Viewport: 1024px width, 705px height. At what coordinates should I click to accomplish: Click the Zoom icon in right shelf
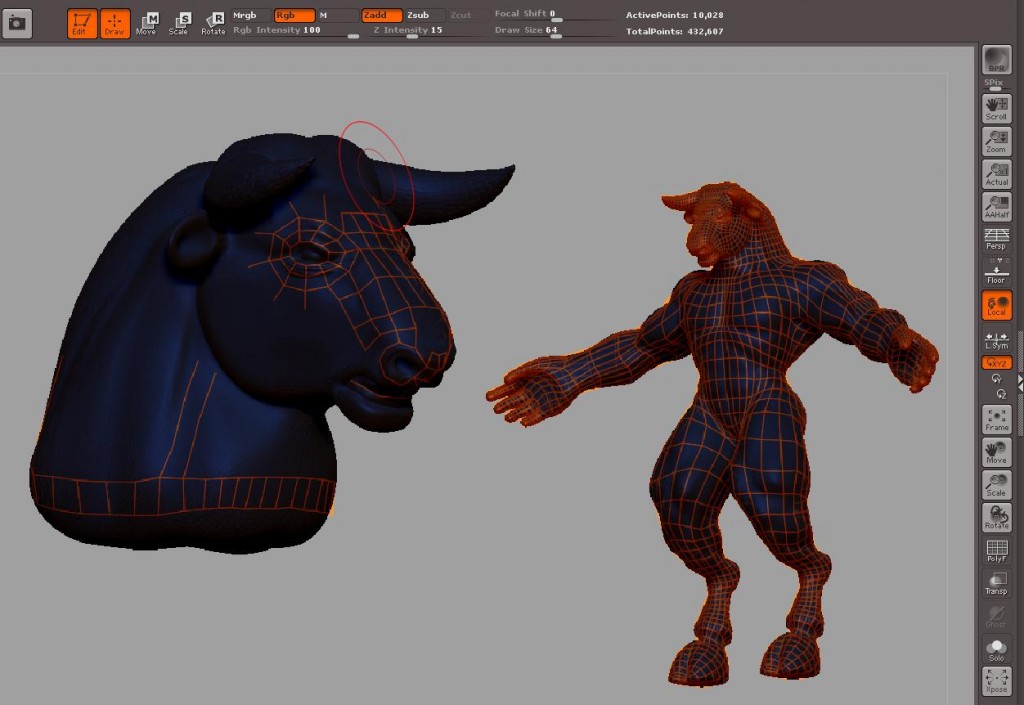[996, 142]
